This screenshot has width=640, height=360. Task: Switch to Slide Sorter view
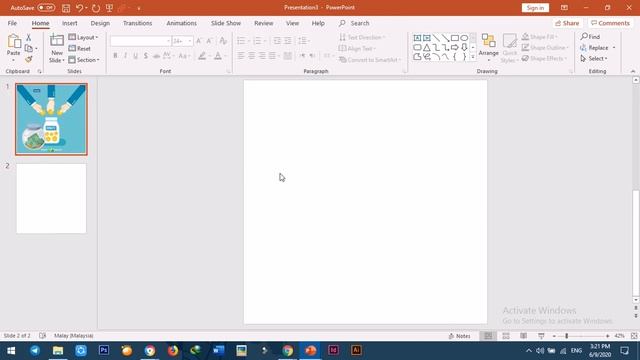[x=506, y=336]
